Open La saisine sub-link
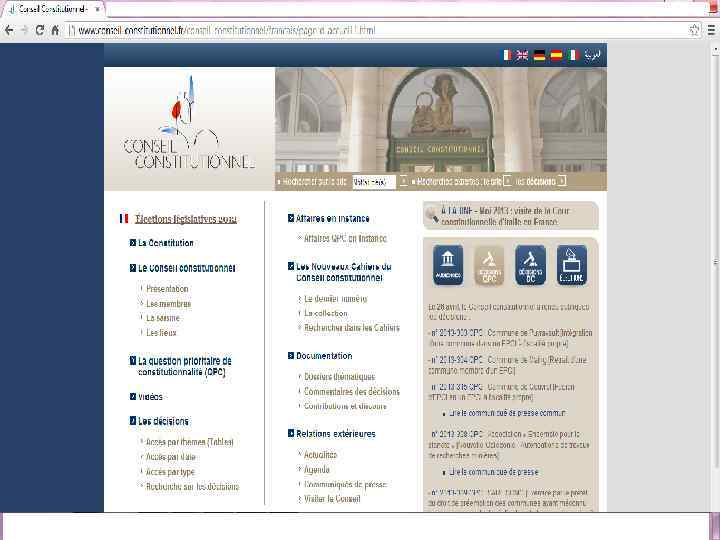 pyautogui.click(x=163, y=318)
